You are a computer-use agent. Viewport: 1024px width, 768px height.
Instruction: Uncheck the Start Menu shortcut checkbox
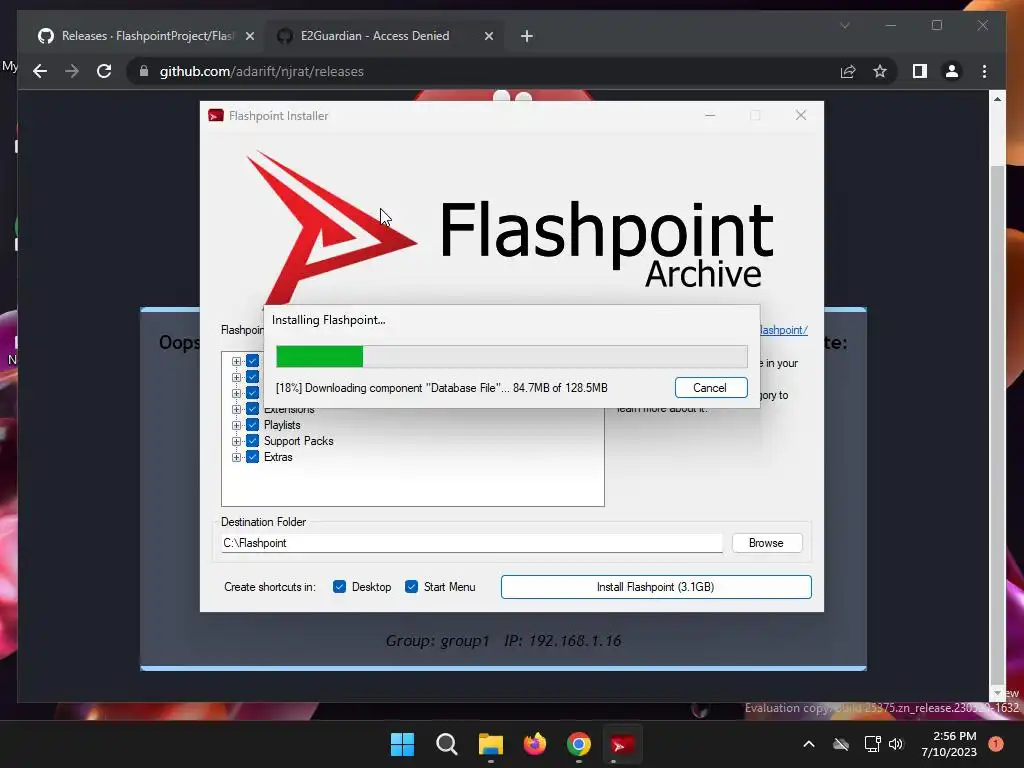(x=411, y=587)
